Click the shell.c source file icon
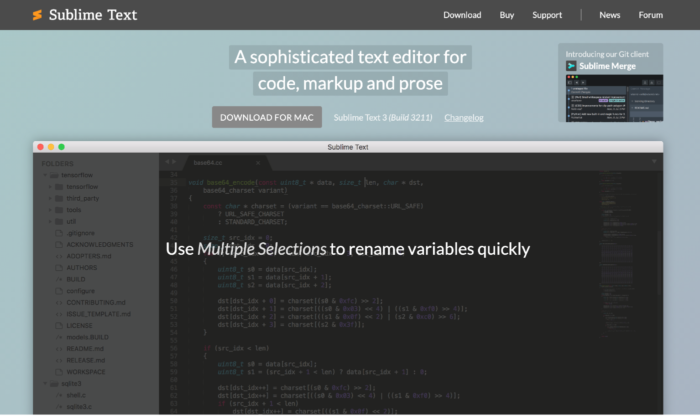 point(58,395)
